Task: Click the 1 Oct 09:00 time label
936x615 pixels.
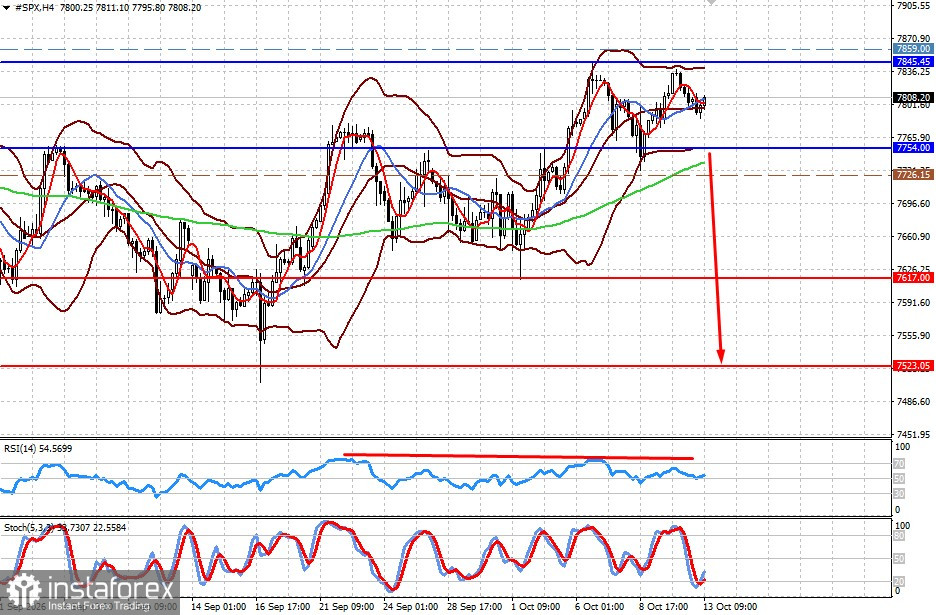Action: (536, 607)
